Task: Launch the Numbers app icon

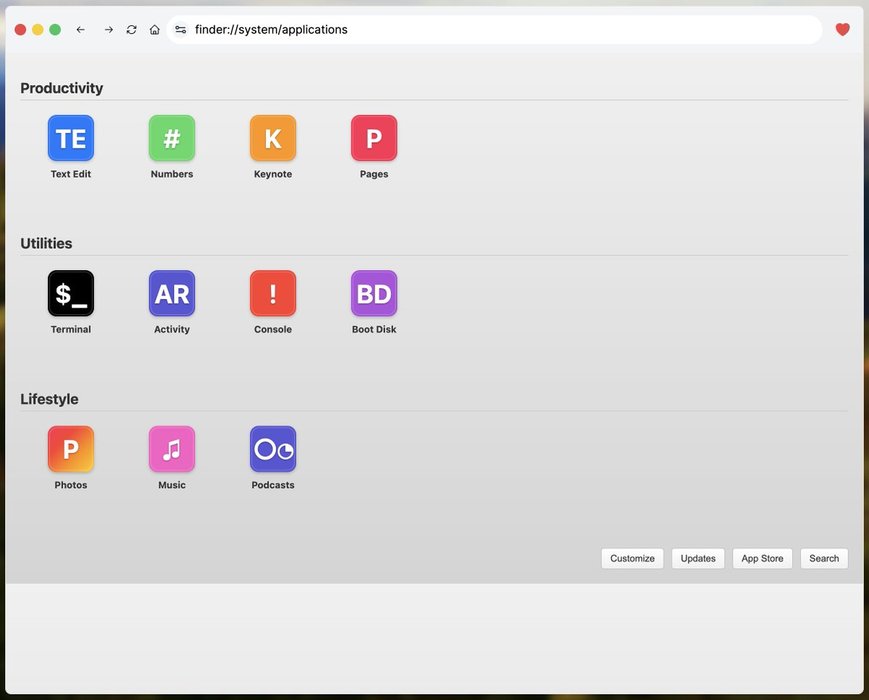Action: click(x=172, y=138)
